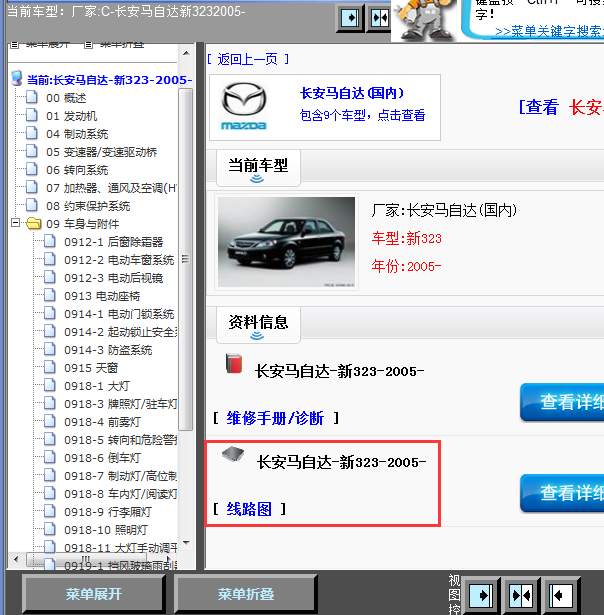
Task: Click the 返回上一页 link
Action: (247, 59)
